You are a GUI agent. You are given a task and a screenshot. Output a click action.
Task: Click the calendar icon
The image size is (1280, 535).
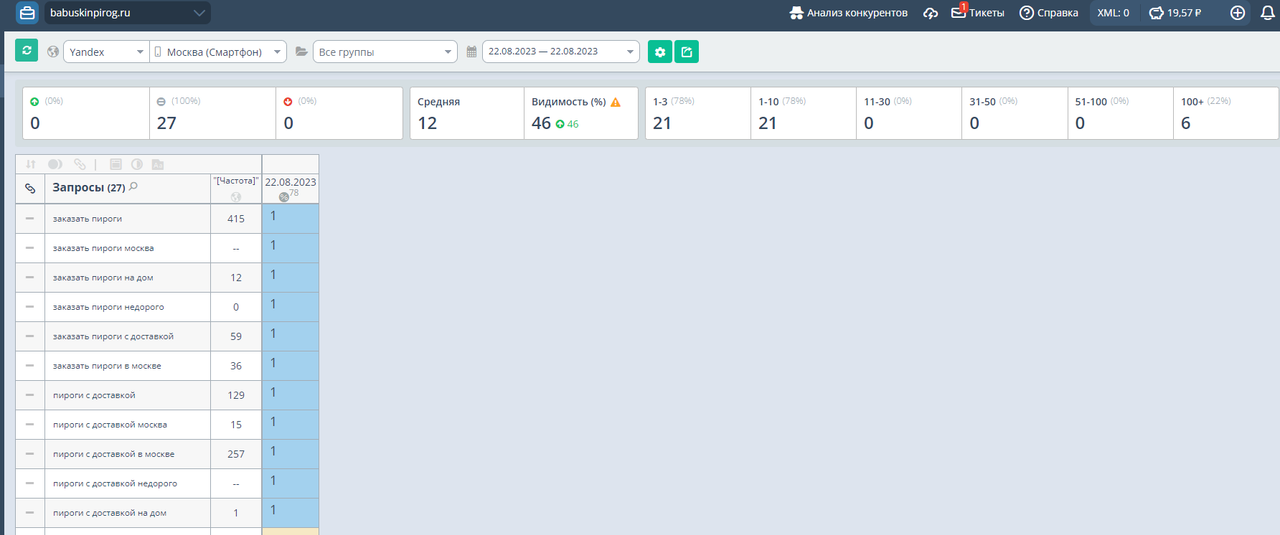click(471, 52)
